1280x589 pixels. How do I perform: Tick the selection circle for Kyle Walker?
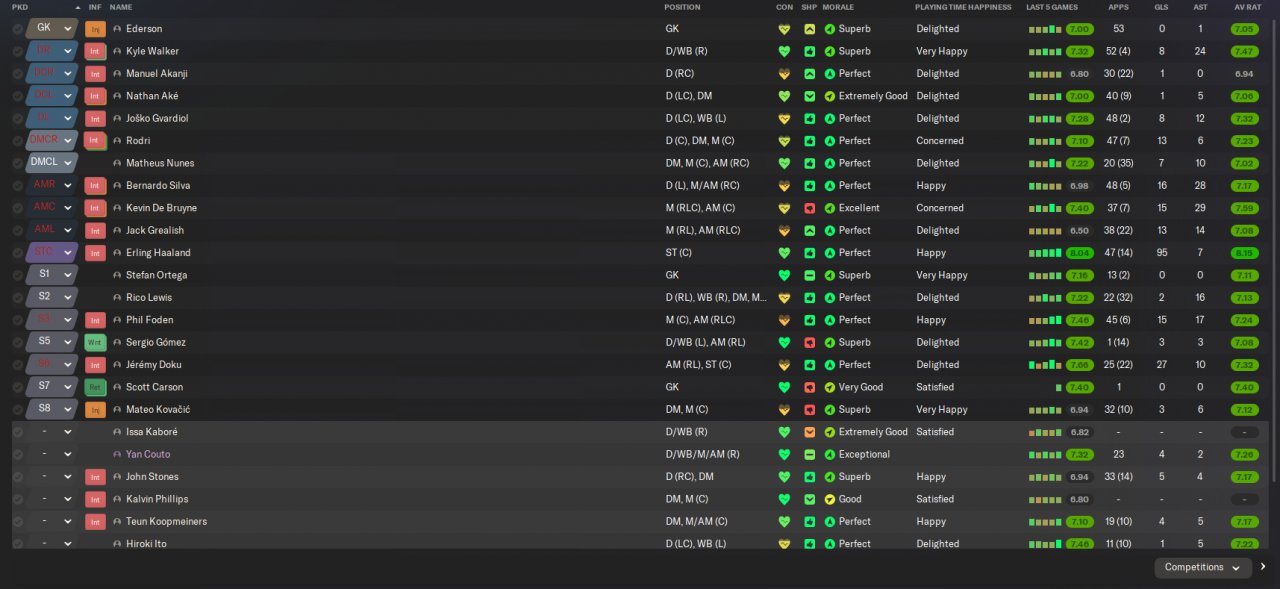17,51
